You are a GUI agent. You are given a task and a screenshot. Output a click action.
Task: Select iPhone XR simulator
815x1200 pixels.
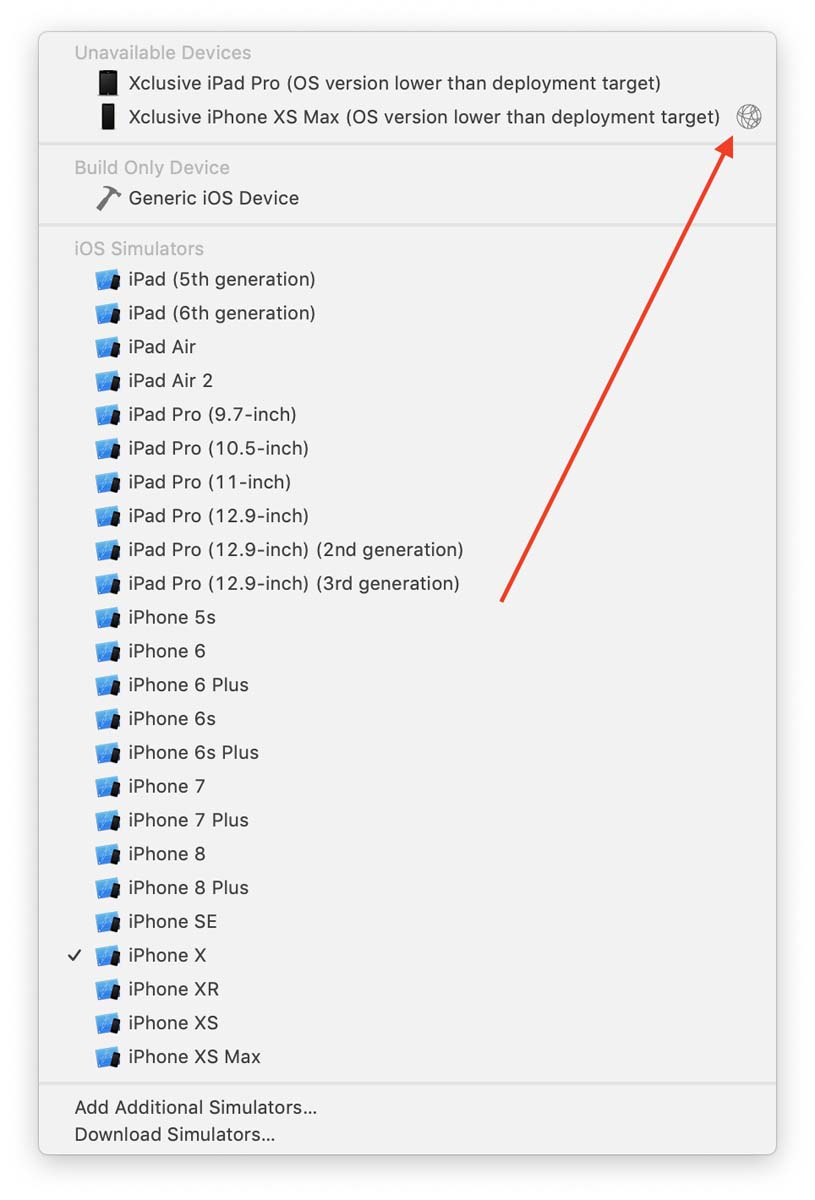click(x=173, y=989)
